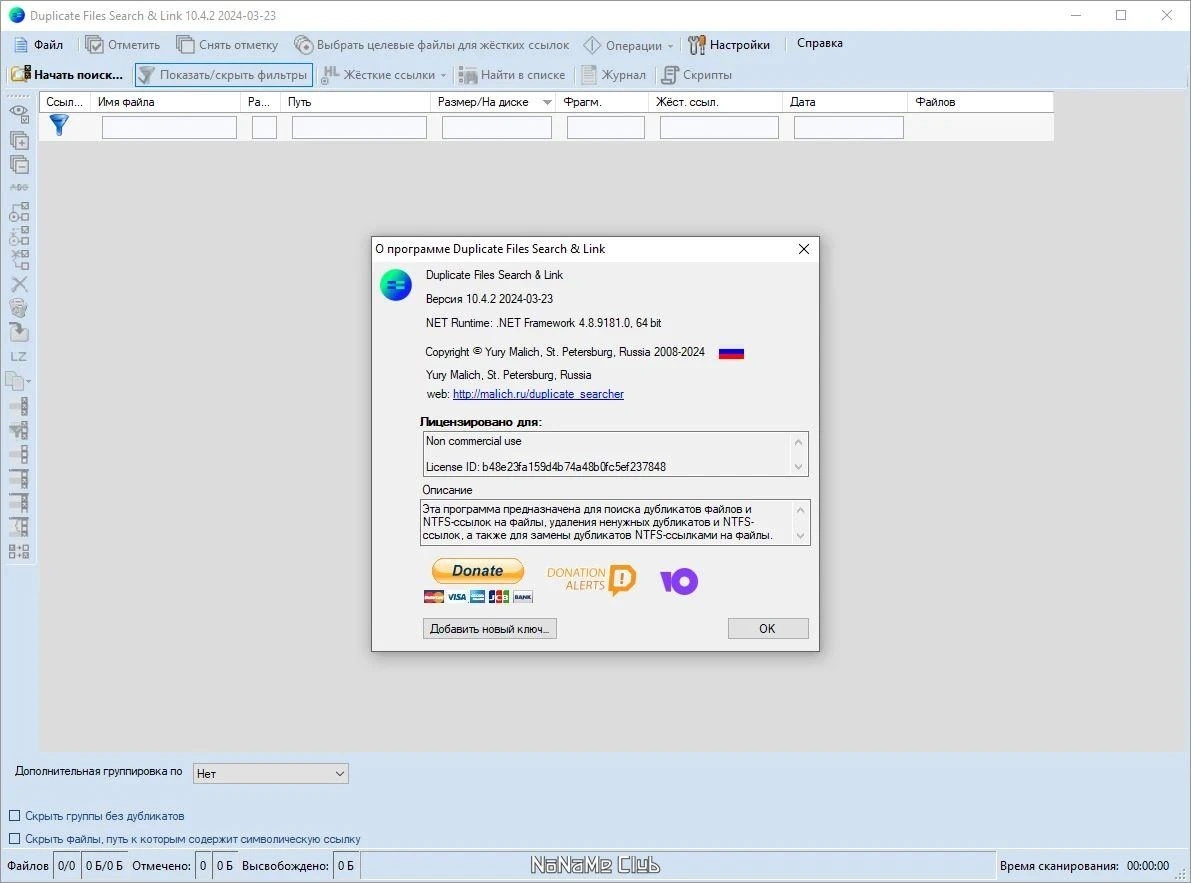Open the Файл menu
The height and width of the screenshot is (883, 1191).
point(39,45)
